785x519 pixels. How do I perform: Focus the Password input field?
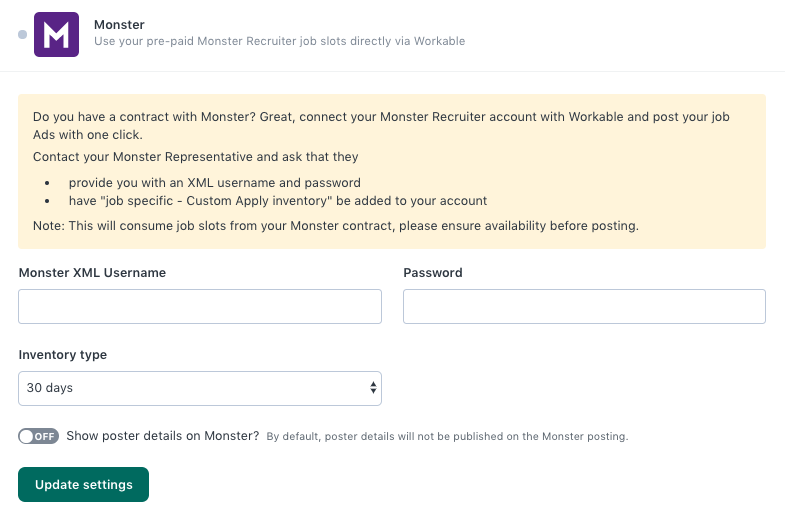point(584,306)
